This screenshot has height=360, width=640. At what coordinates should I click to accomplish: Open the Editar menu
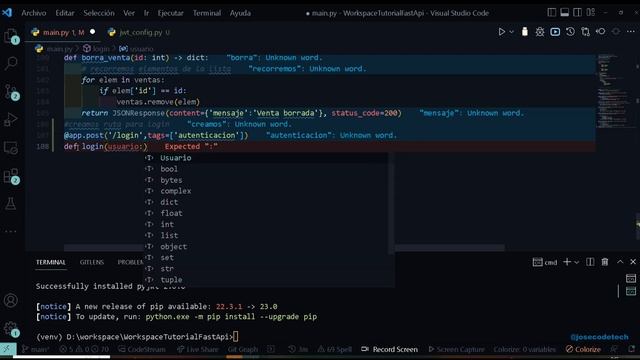pos(65,13)
